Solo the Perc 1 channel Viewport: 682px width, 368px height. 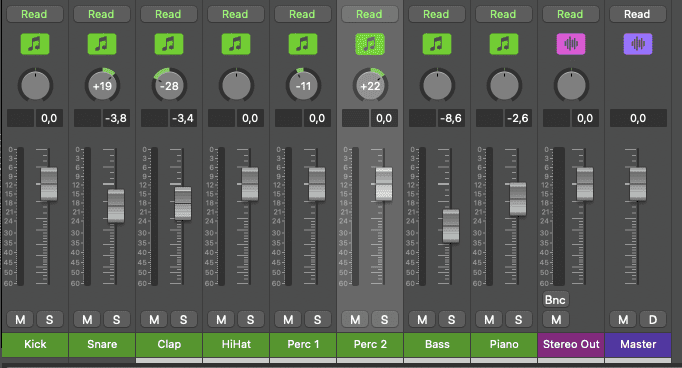coord(318,320)
